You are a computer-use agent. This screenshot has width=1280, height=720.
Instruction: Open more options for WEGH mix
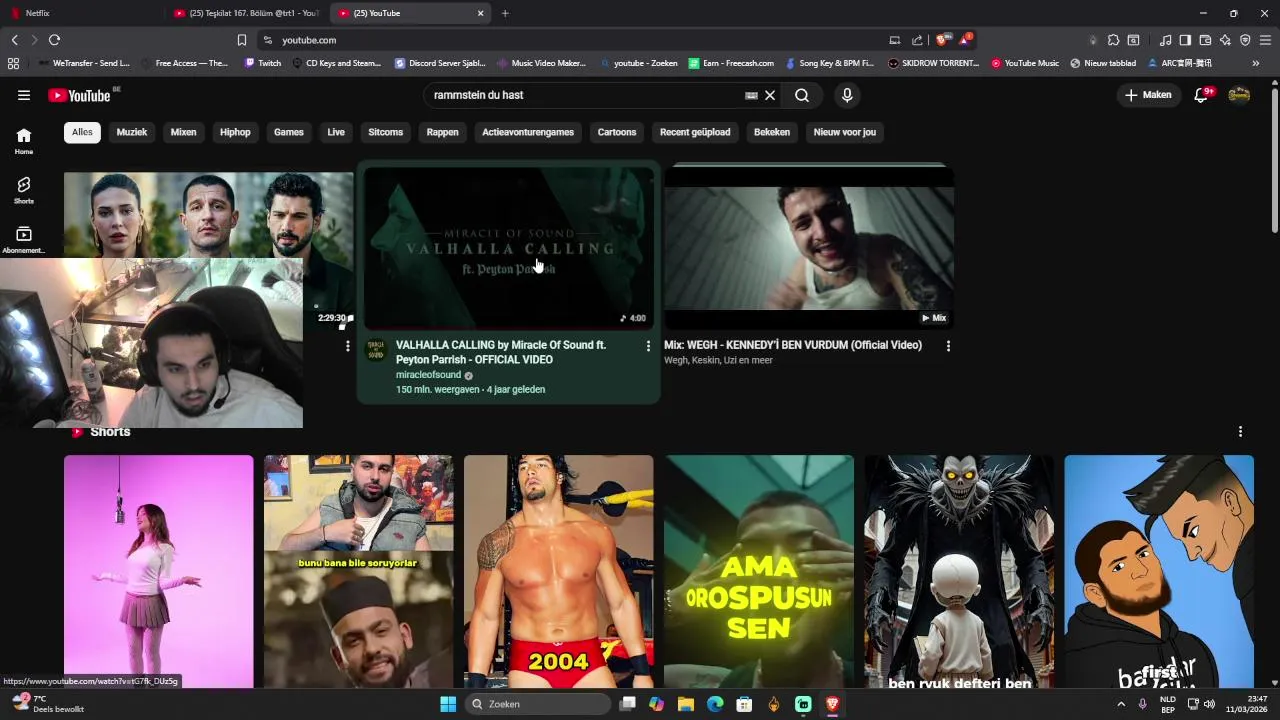[948, 346]
